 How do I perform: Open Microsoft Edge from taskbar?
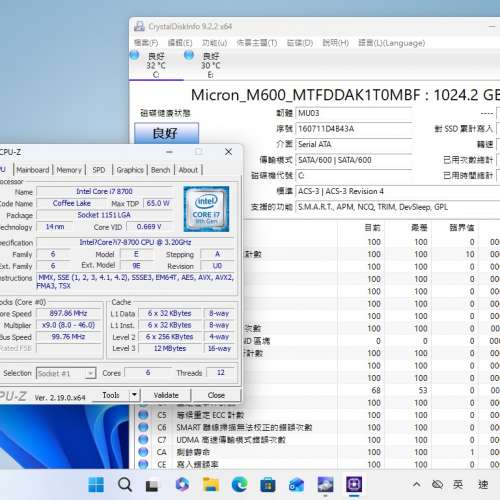239,484
